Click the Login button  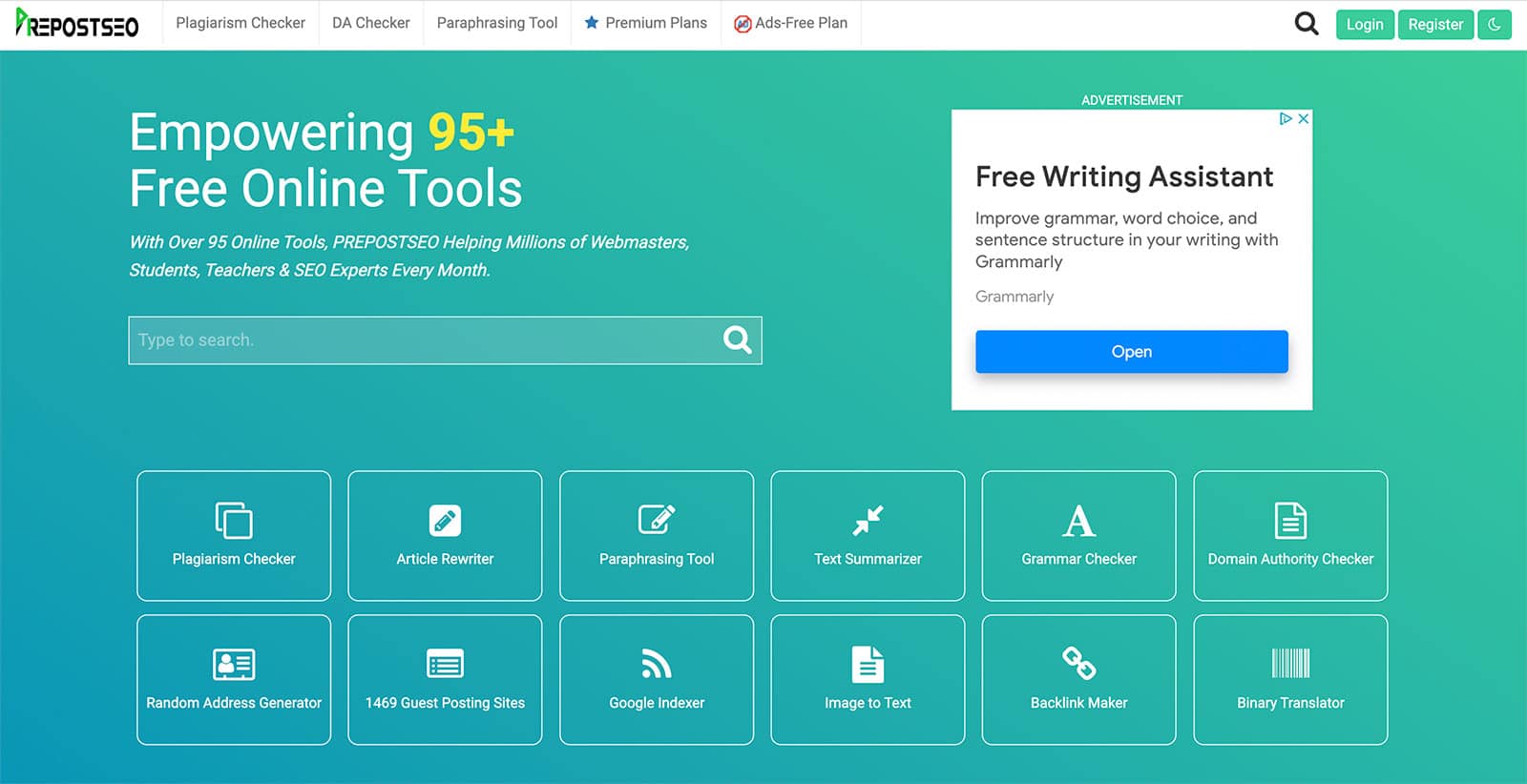coord(1365,25)
